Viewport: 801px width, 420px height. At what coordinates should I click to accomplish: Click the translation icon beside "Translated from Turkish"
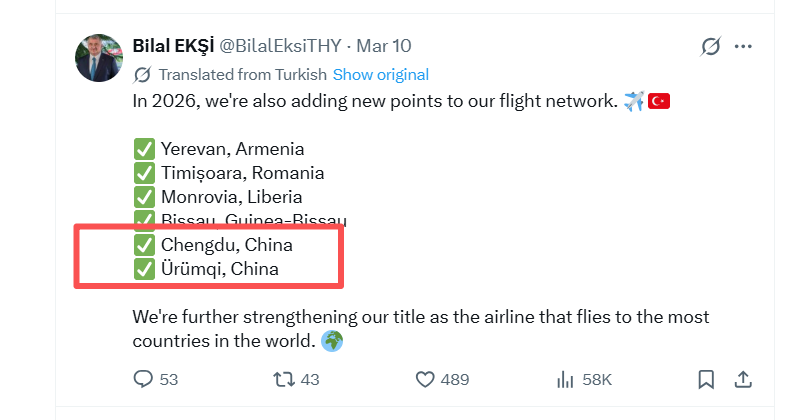point(142,75)
